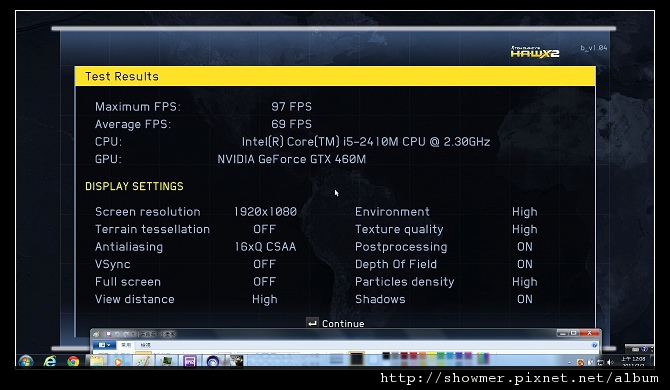Open Windows Explorer folder on taskbar
Screen dimensions: 670x390
tap(97, 361)
